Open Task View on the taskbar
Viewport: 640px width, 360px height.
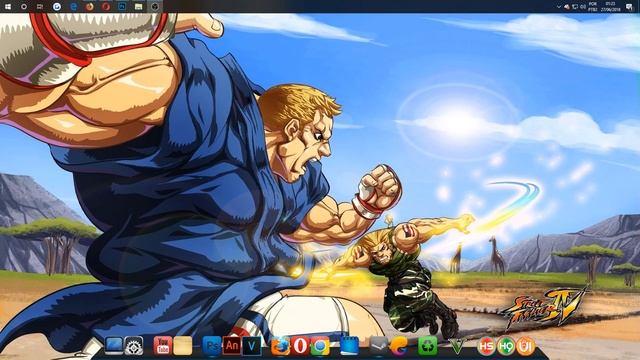40,7
